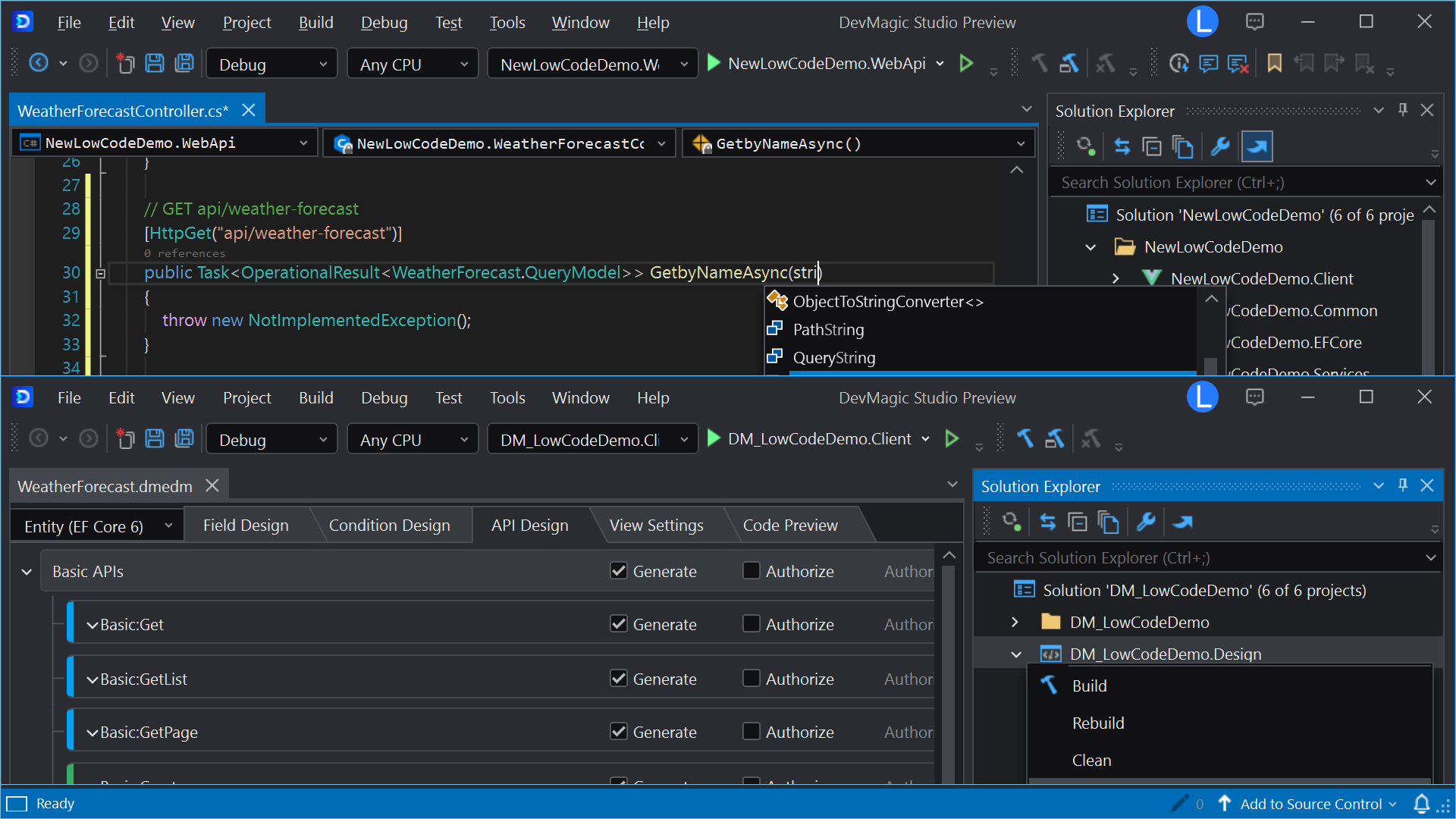
Task: Toggle Authorize checkbox for Basic:Get
Action: pos(752,623)
